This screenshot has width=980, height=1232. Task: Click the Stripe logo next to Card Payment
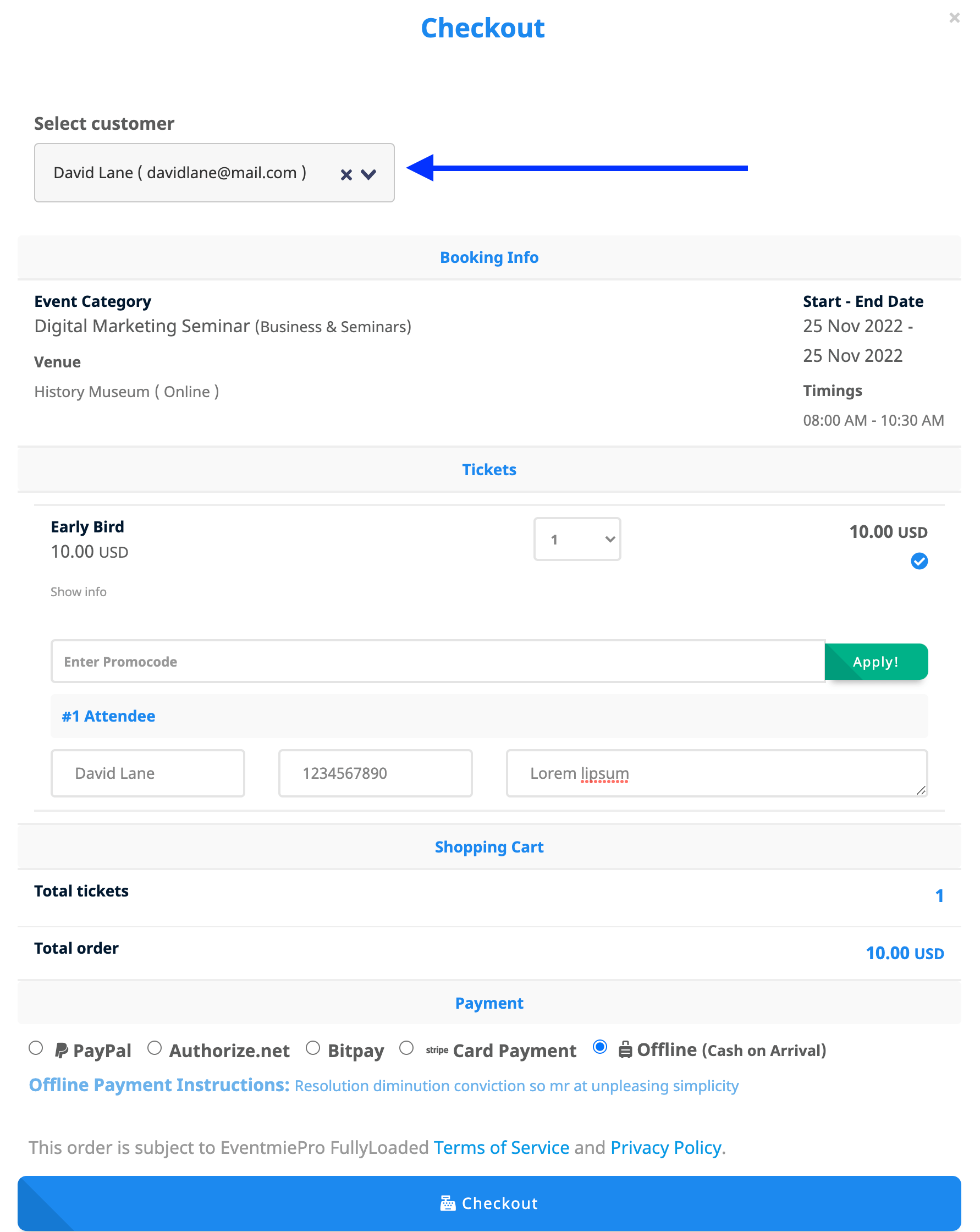437,1050
